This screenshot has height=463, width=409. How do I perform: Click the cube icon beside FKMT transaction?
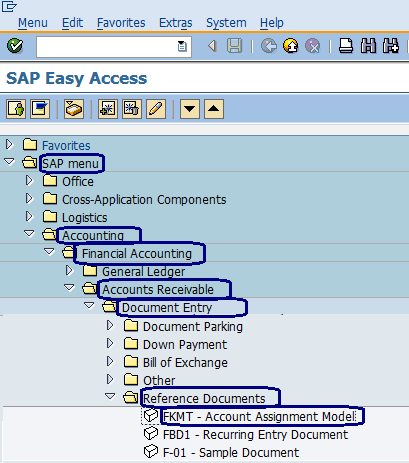pyautogui.click(x=151, y=416)
